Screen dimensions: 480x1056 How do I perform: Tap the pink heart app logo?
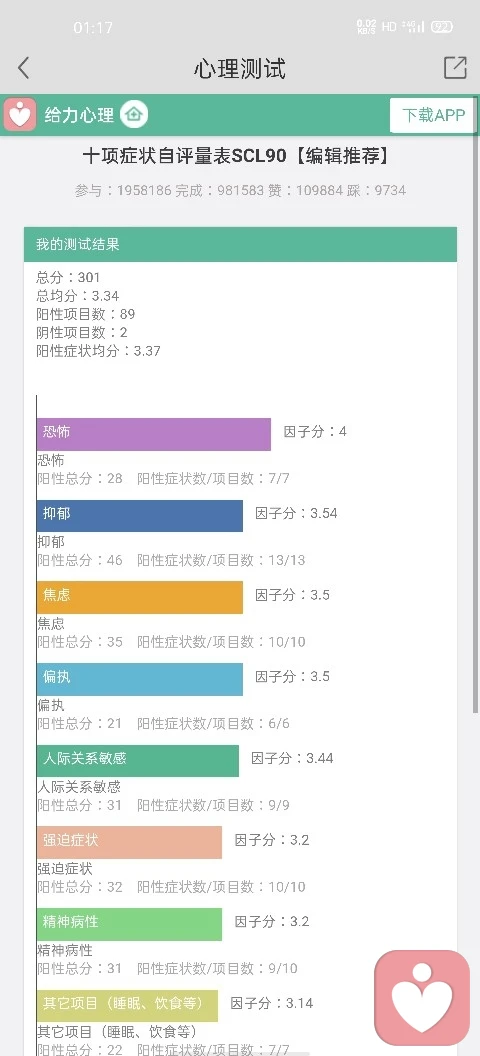pos(20,114)
